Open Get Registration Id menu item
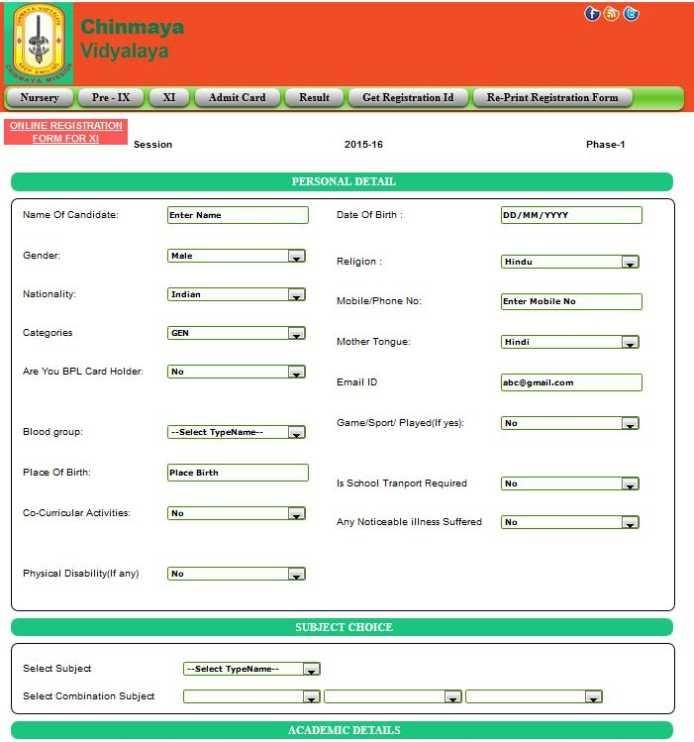The height and width of the screenshot is (742, 694). coord(408,97)
